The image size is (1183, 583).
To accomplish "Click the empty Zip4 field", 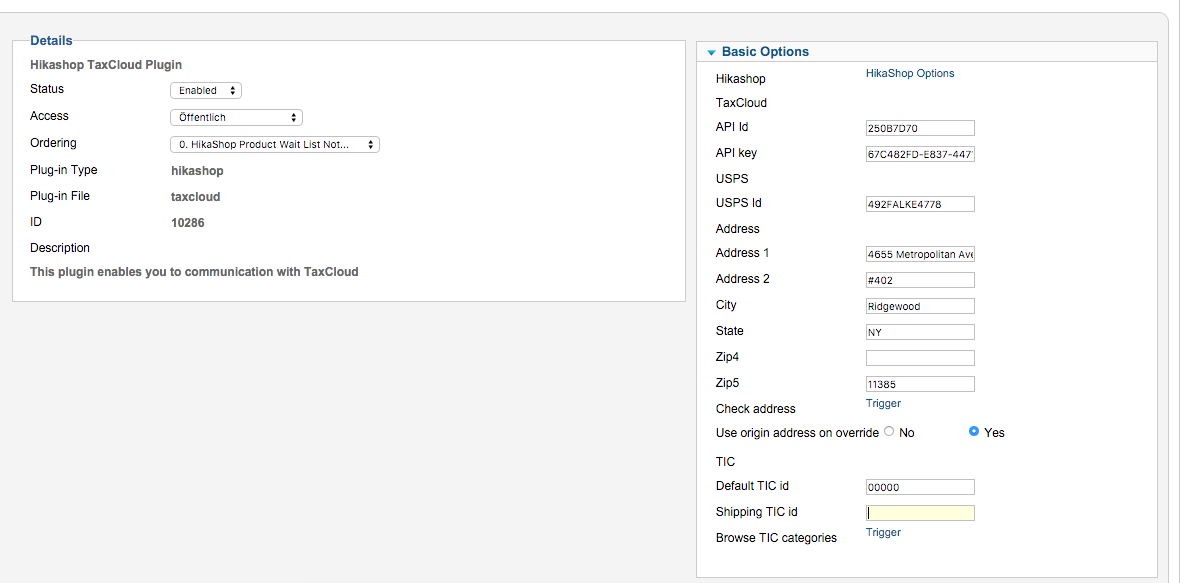I will (920, 358).
